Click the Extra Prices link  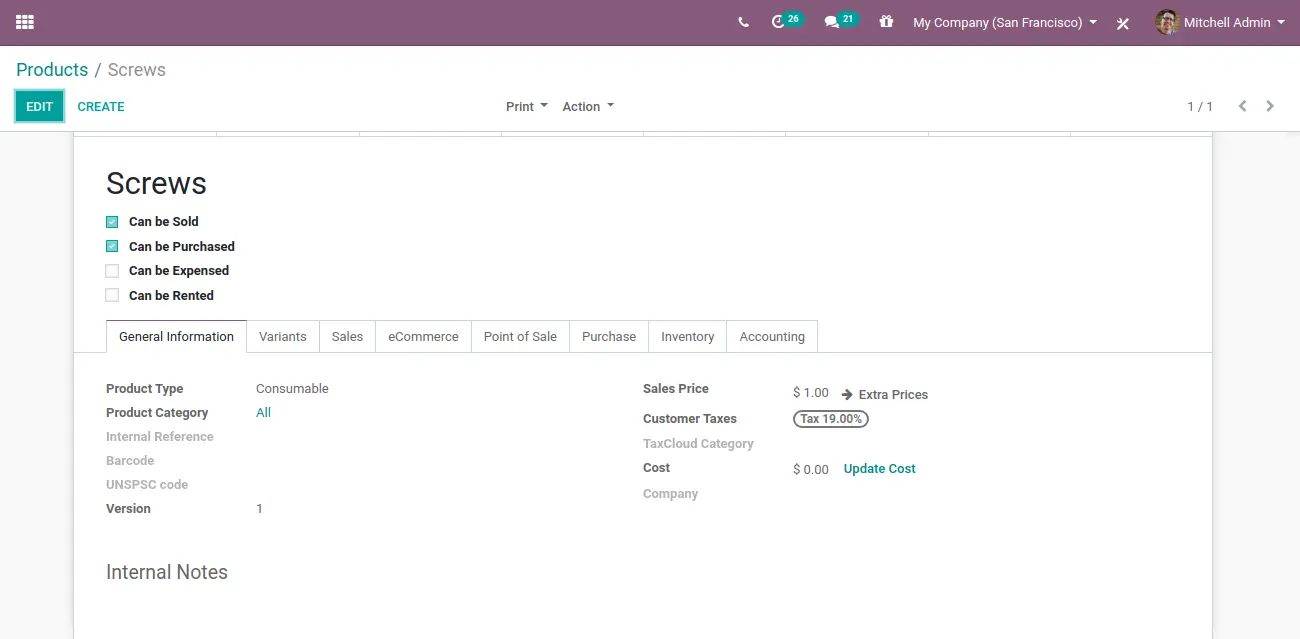point(893,395)
